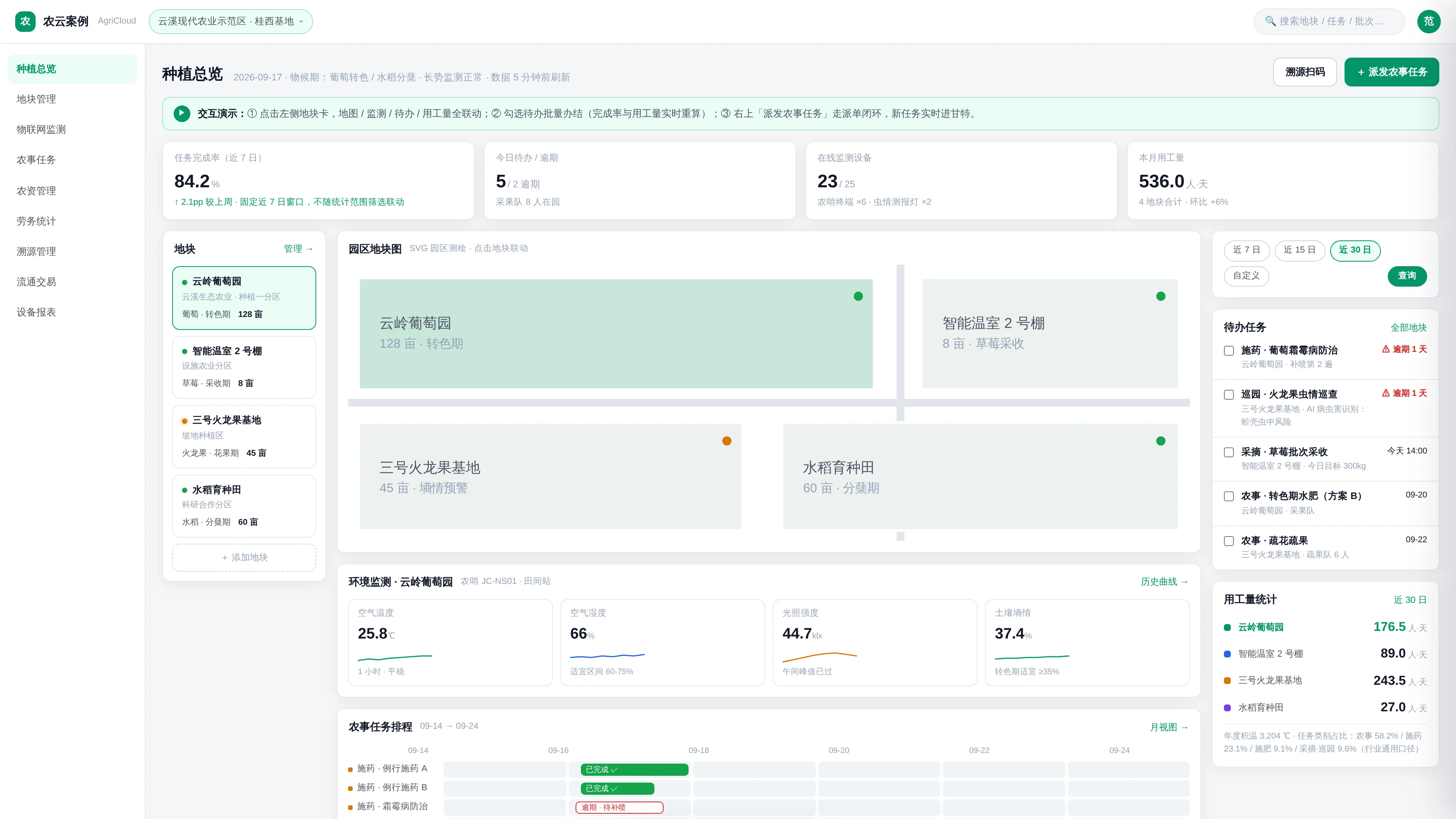Select the 三号火龙果基地 plot card
Image resolution: width=1456 pixels, height=819 pixels.
point(244,438)
